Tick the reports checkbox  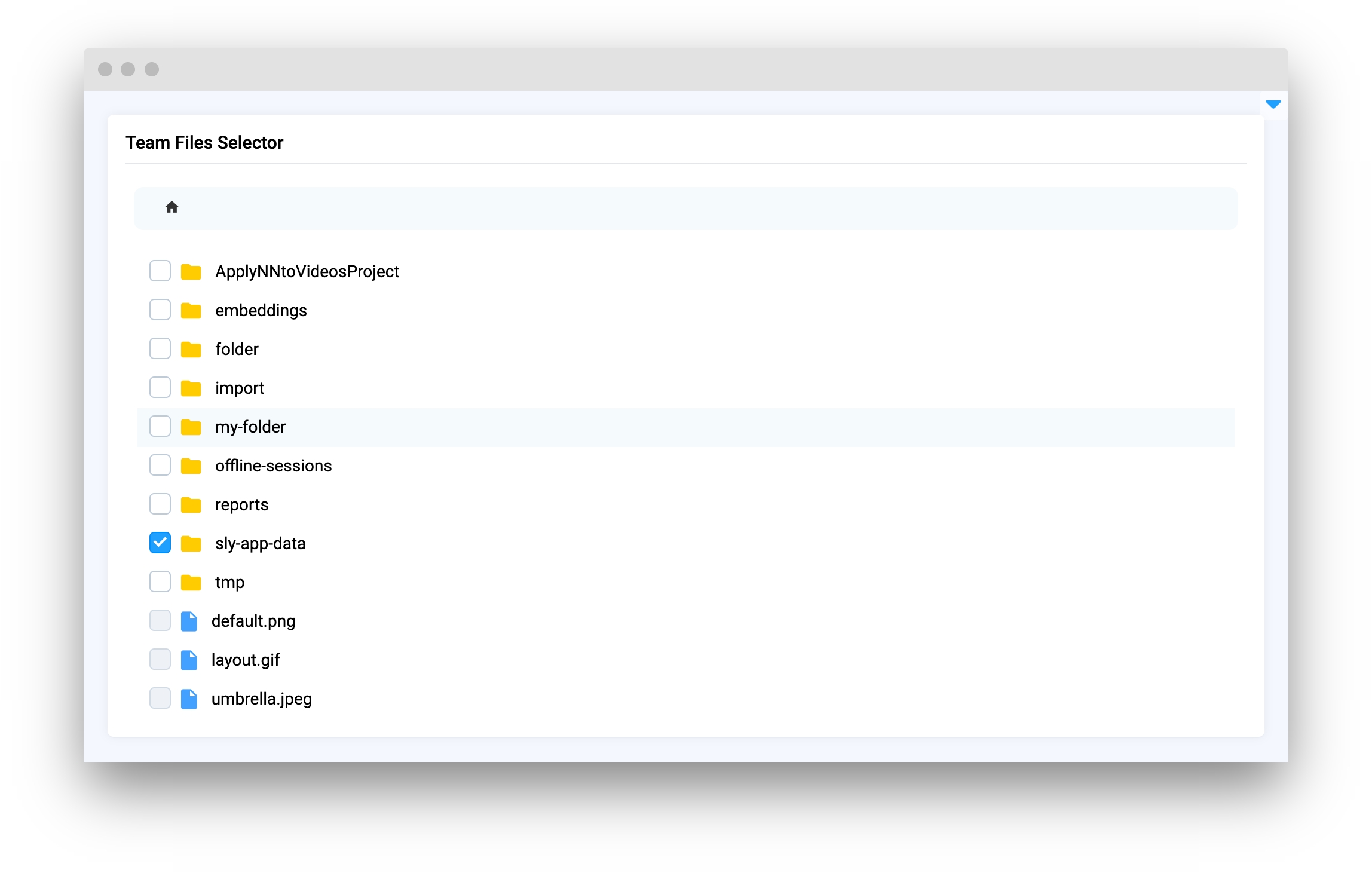(160, 504)
